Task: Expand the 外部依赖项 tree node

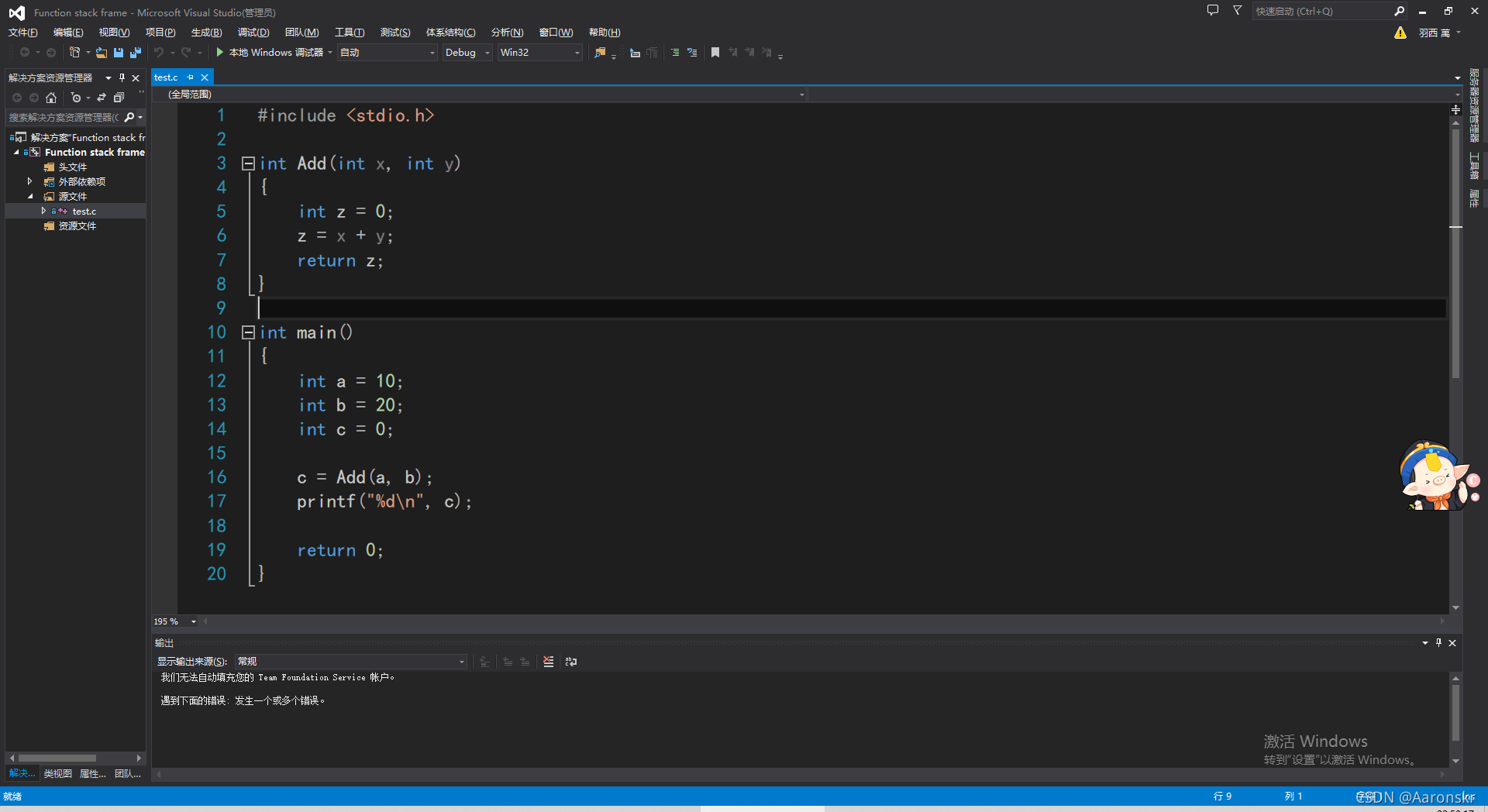Action: tap(29, 181)
